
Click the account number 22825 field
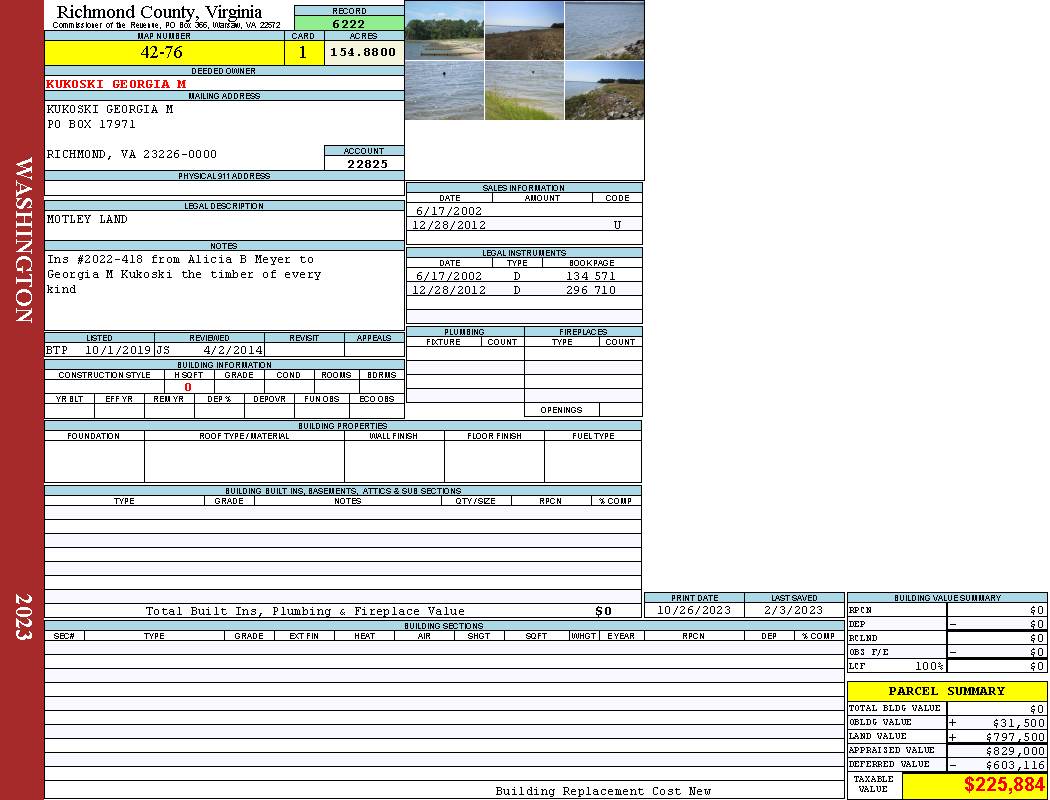[367, 164]
